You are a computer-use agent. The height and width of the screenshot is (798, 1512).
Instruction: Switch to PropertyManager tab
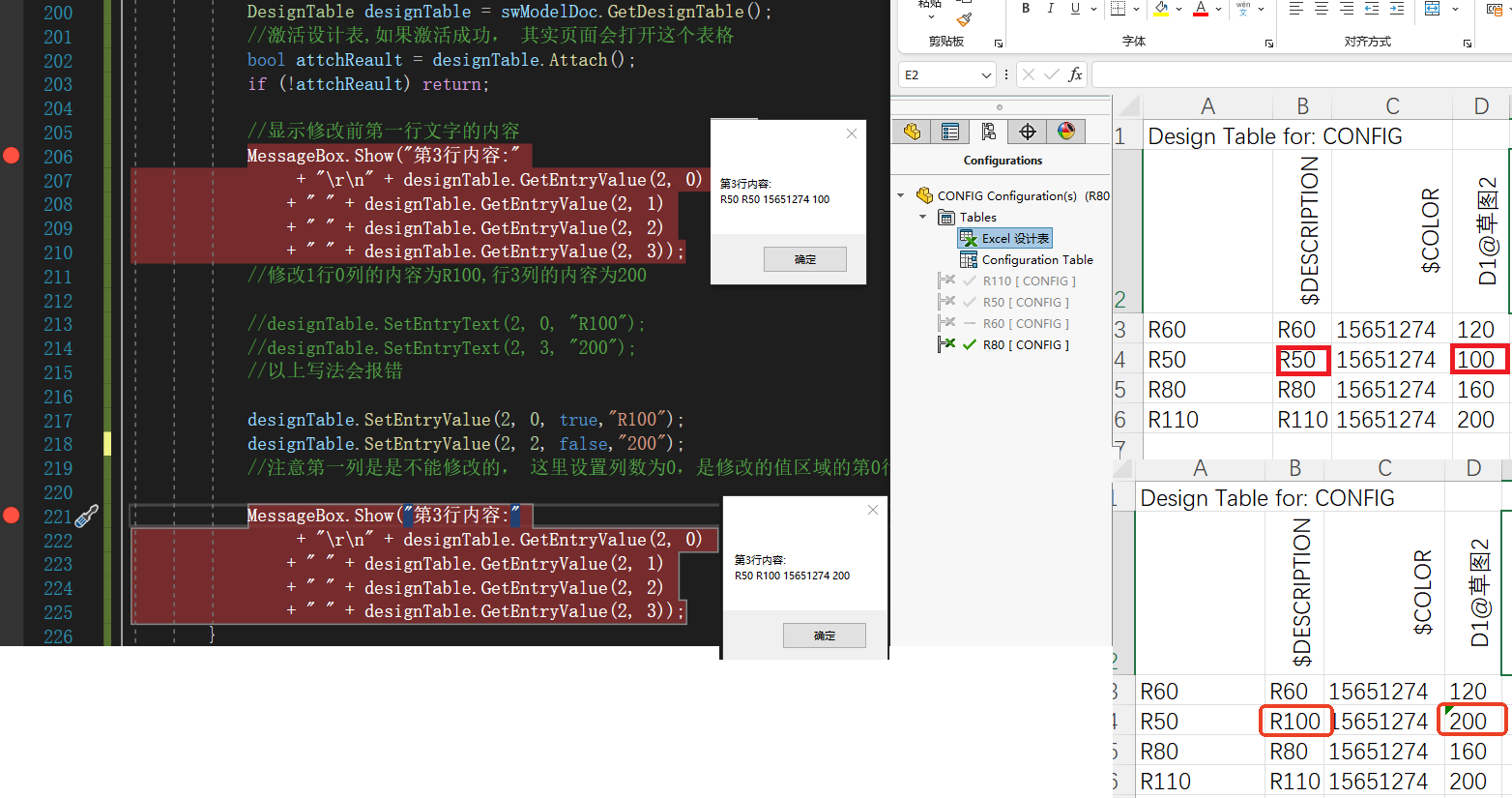[950, 132]
